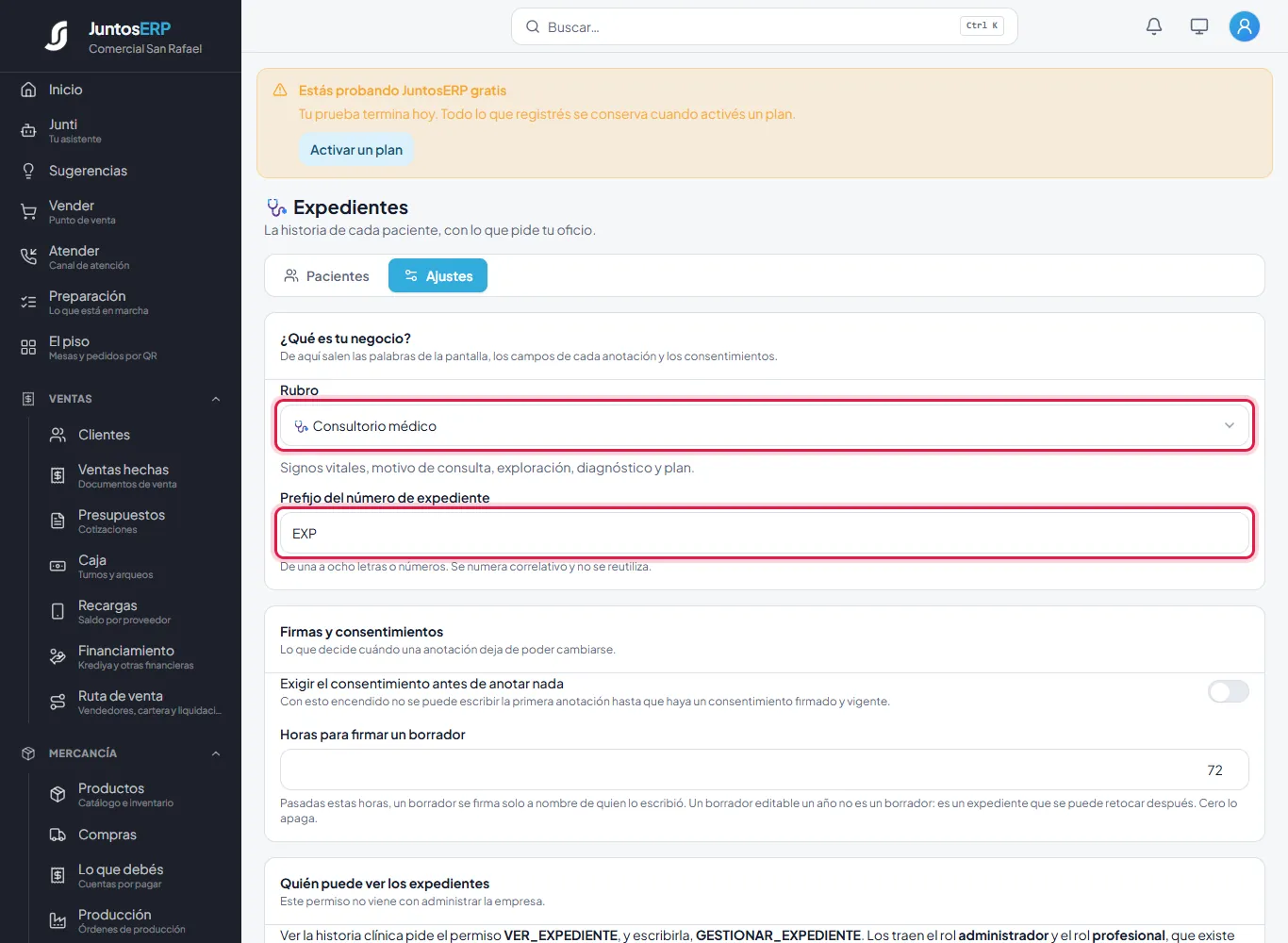This screenshot has height=943, width=1288.
Task: Open the Rubro dropdown
Action: coord(765,426)
